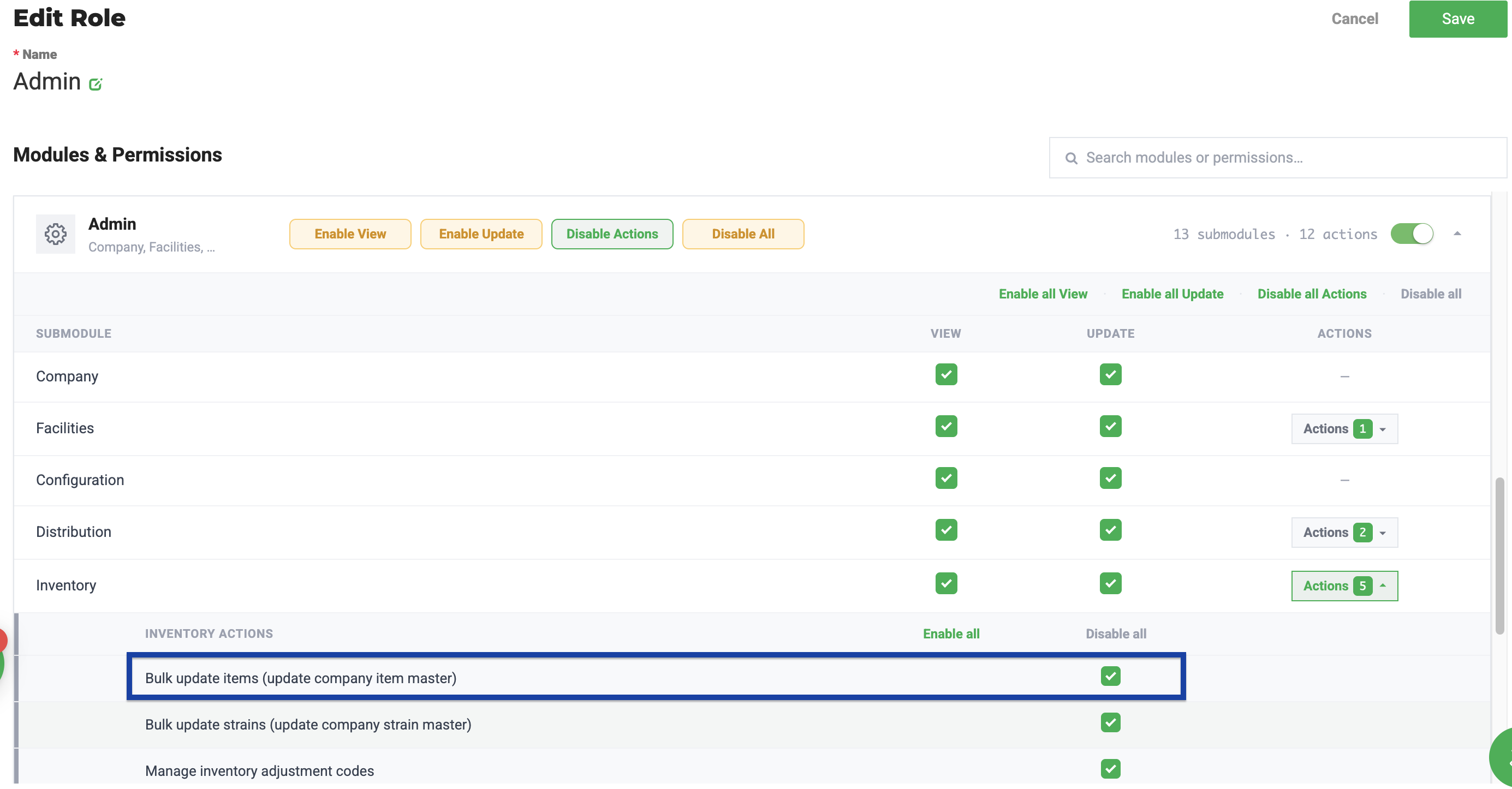Click the Admin module title
The width and height of the screenshot is (1512, 789).
tap(112, 224)
